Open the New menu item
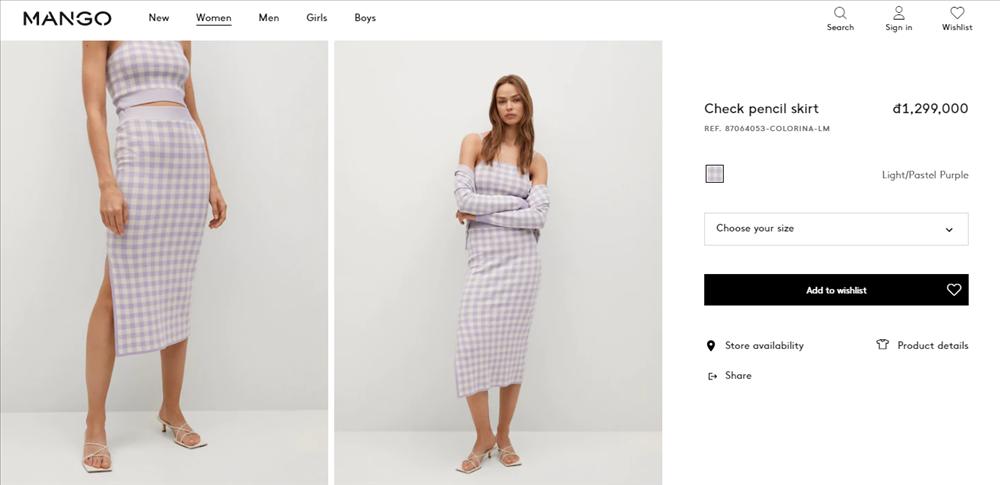 point(159,18)
